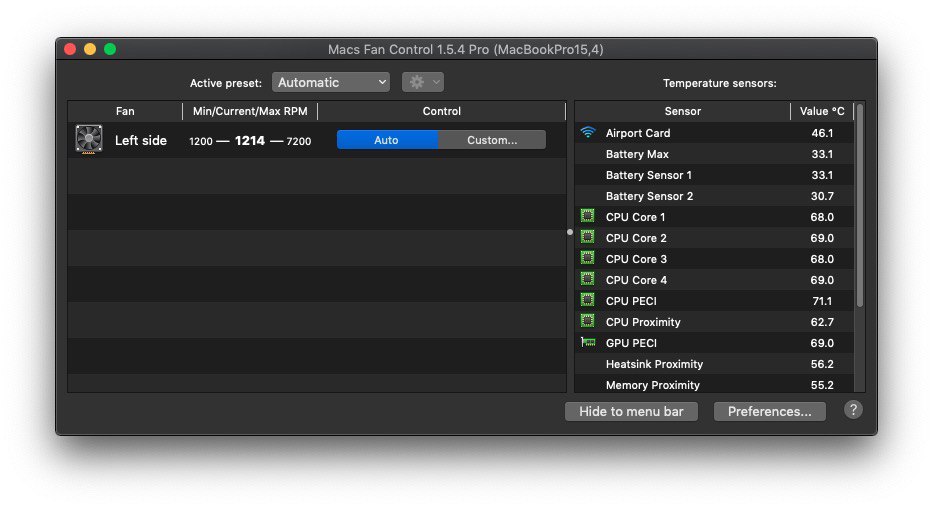The height and width of the screenshot is (509, 933).
Task: Click the Memory Proximity value 55.2
Action: [822, 385]
